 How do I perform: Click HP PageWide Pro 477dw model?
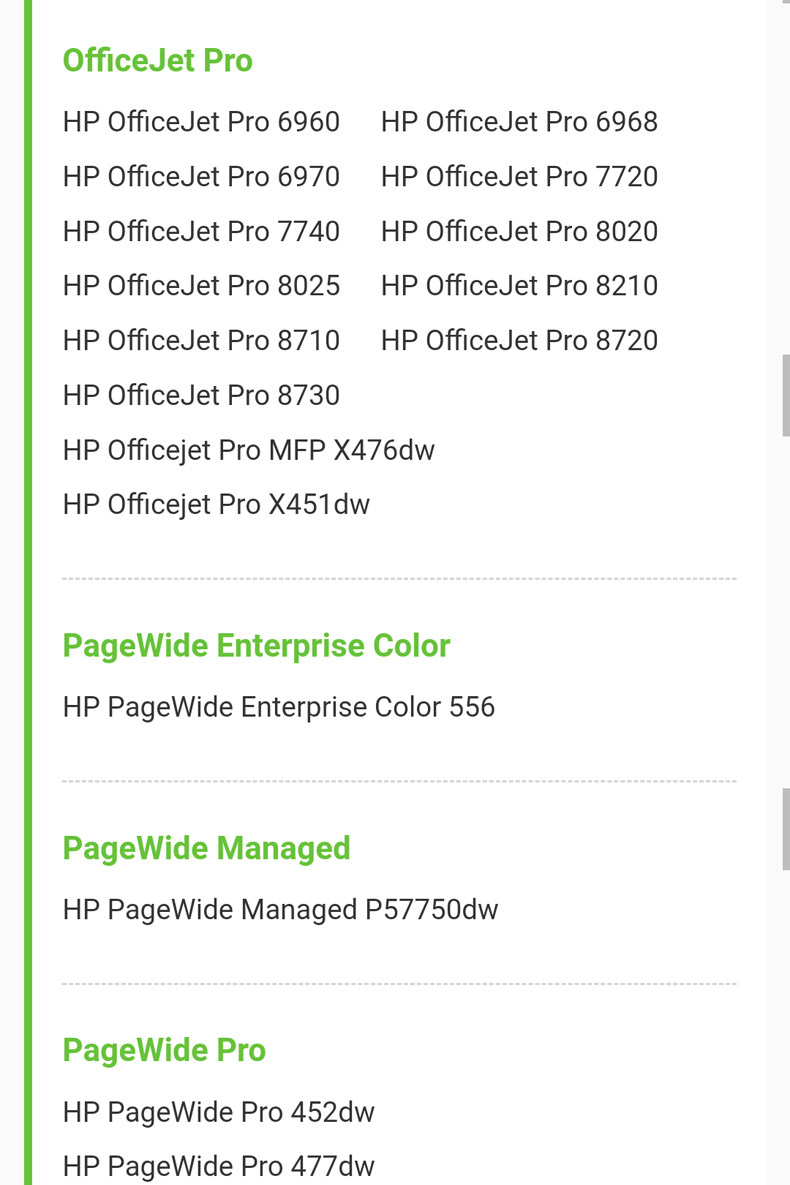coord(219,1166)
